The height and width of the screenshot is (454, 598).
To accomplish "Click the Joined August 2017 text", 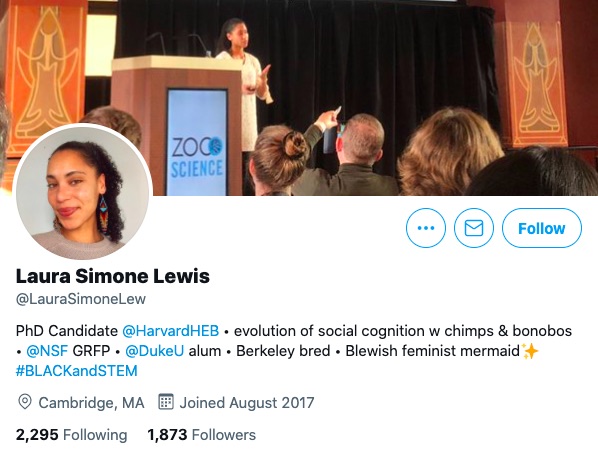I will 247,403.
